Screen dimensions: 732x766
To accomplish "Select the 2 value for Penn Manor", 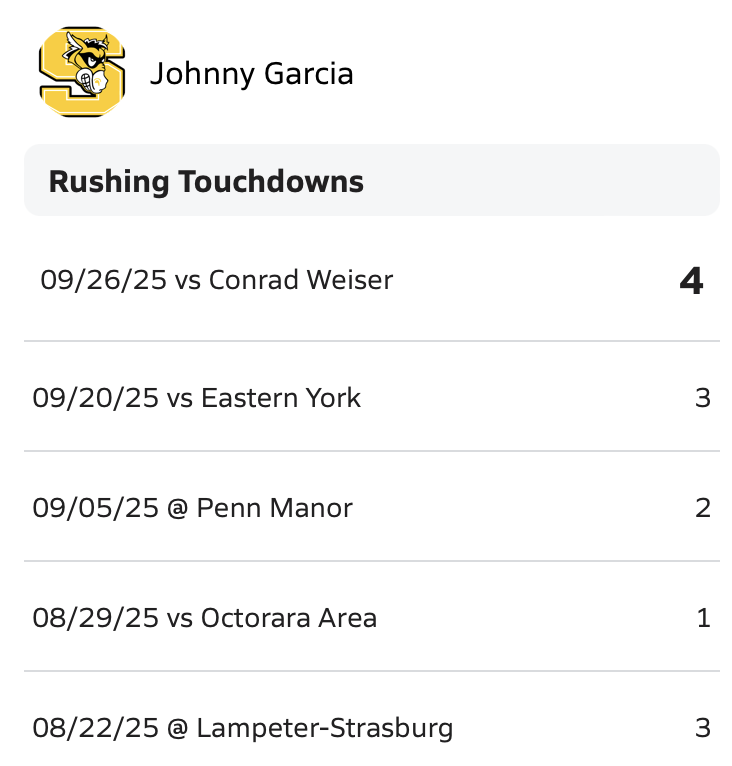I will pos(702,508).
